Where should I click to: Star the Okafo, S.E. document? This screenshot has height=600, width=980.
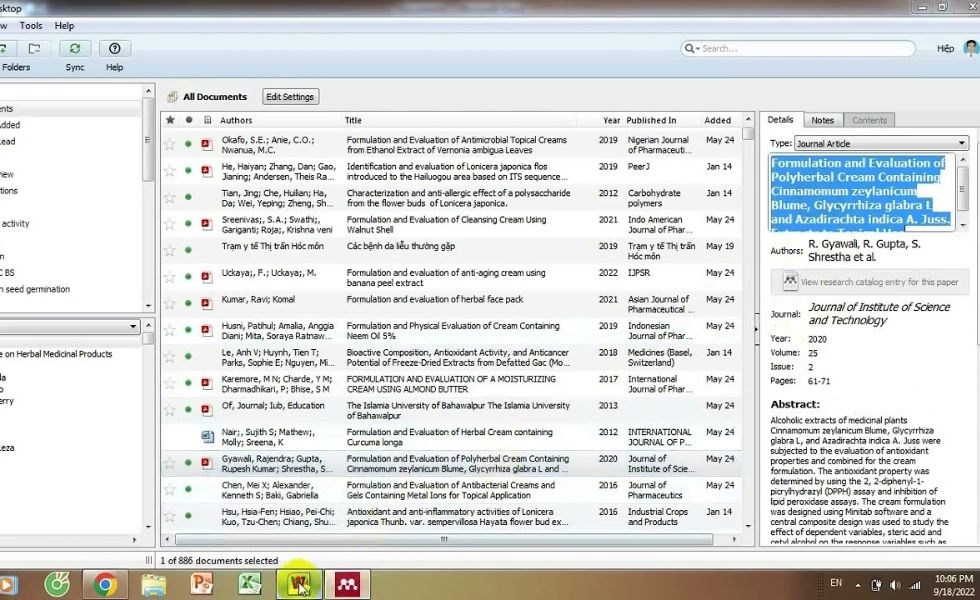click(x=169, y=144)
